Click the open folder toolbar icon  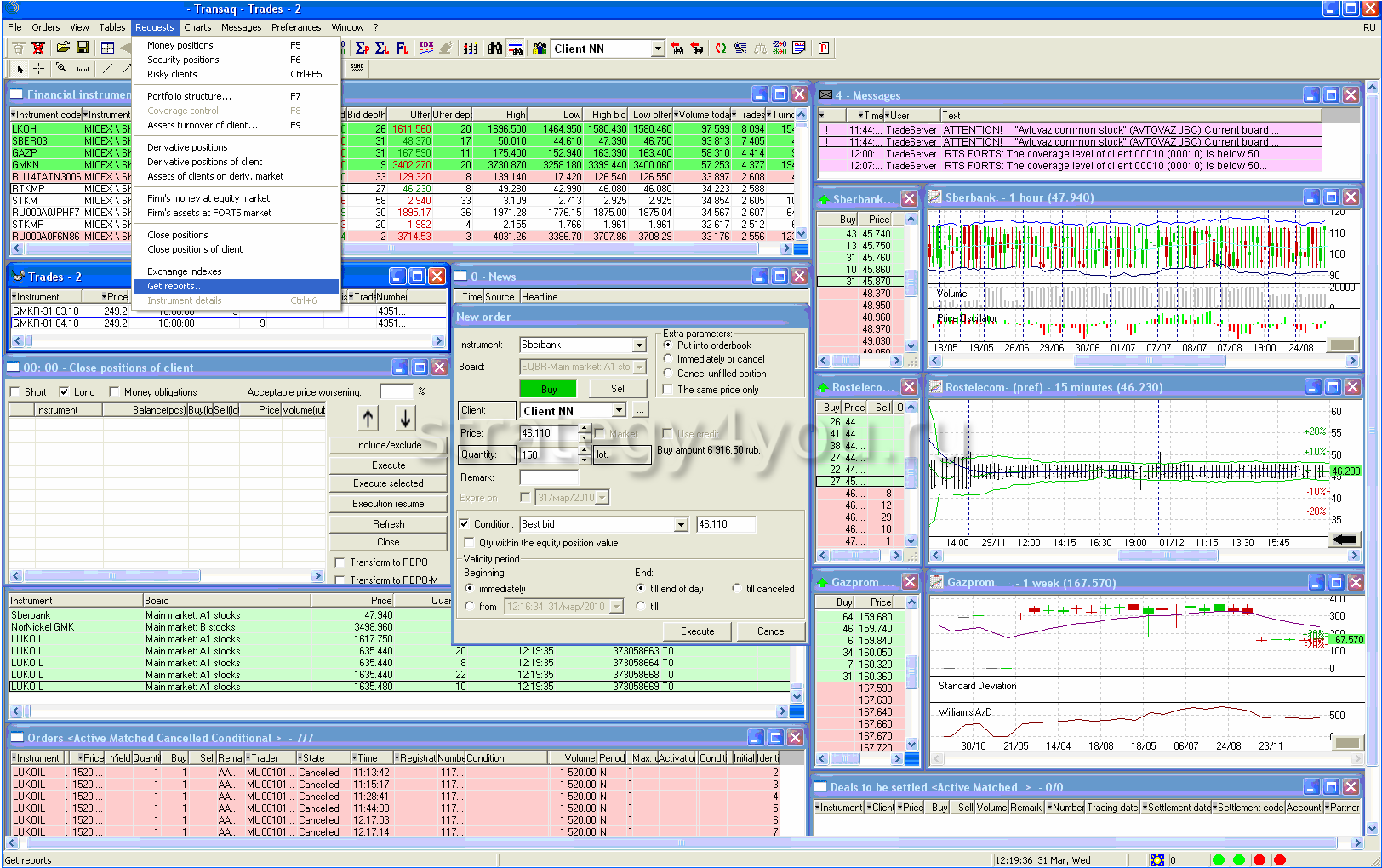(x=63, y=48)
